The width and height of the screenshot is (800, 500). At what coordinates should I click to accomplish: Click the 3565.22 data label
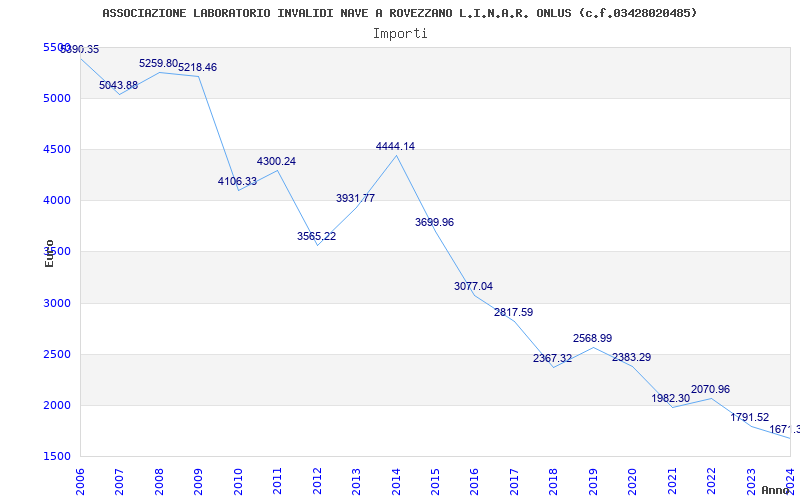316,236
